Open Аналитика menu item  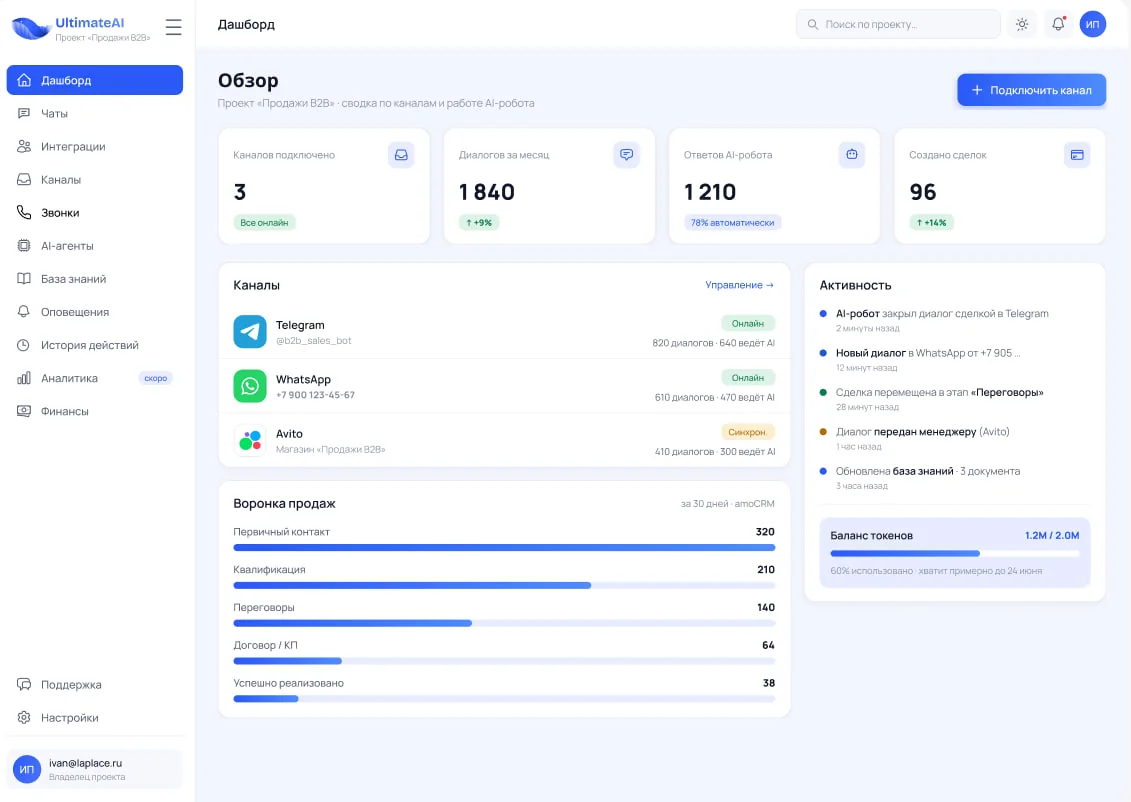pyautogui.click(x=94, y=378)
